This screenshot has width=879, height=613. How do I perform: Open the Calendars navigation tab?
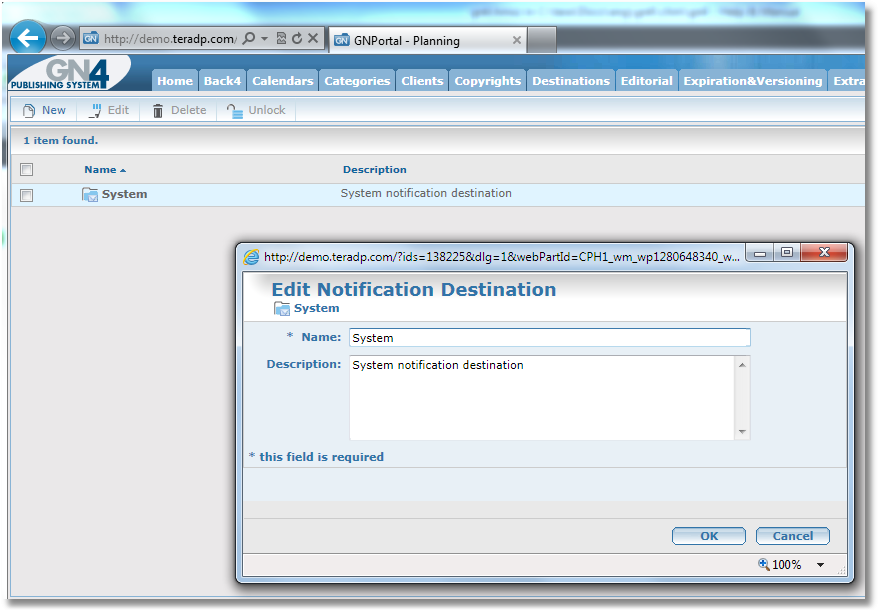click(283, 81)
